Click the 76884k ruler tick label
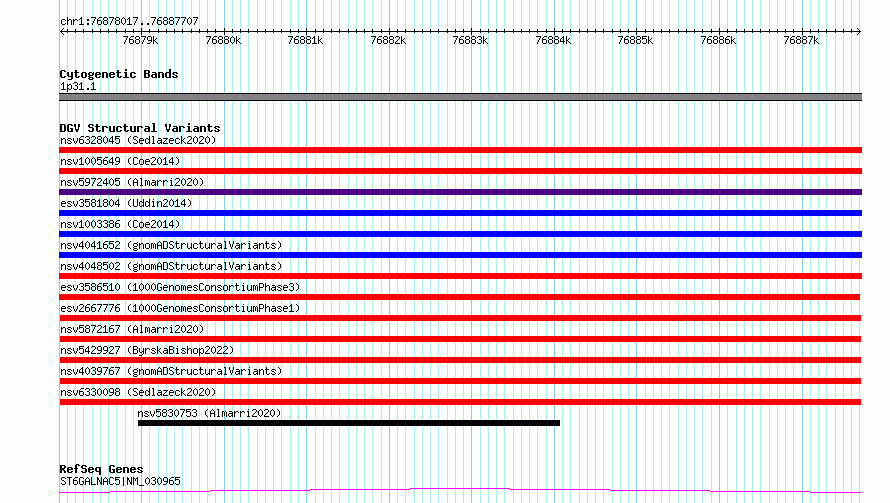This screenshot has width=890, height=503. pyautogui.click(x=553, y=40)
